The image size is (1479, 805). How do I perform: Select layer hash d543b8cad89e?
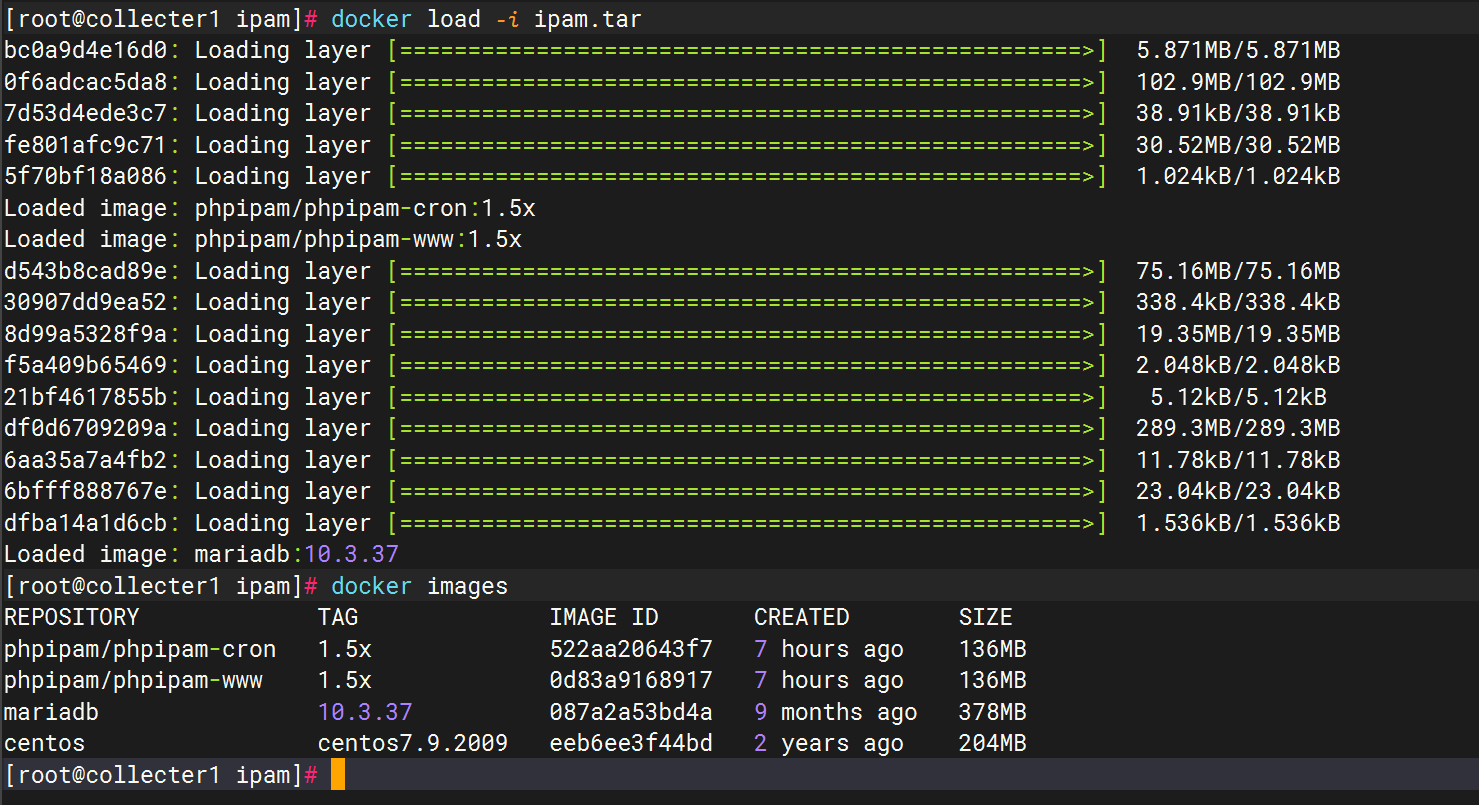(86, 271)
